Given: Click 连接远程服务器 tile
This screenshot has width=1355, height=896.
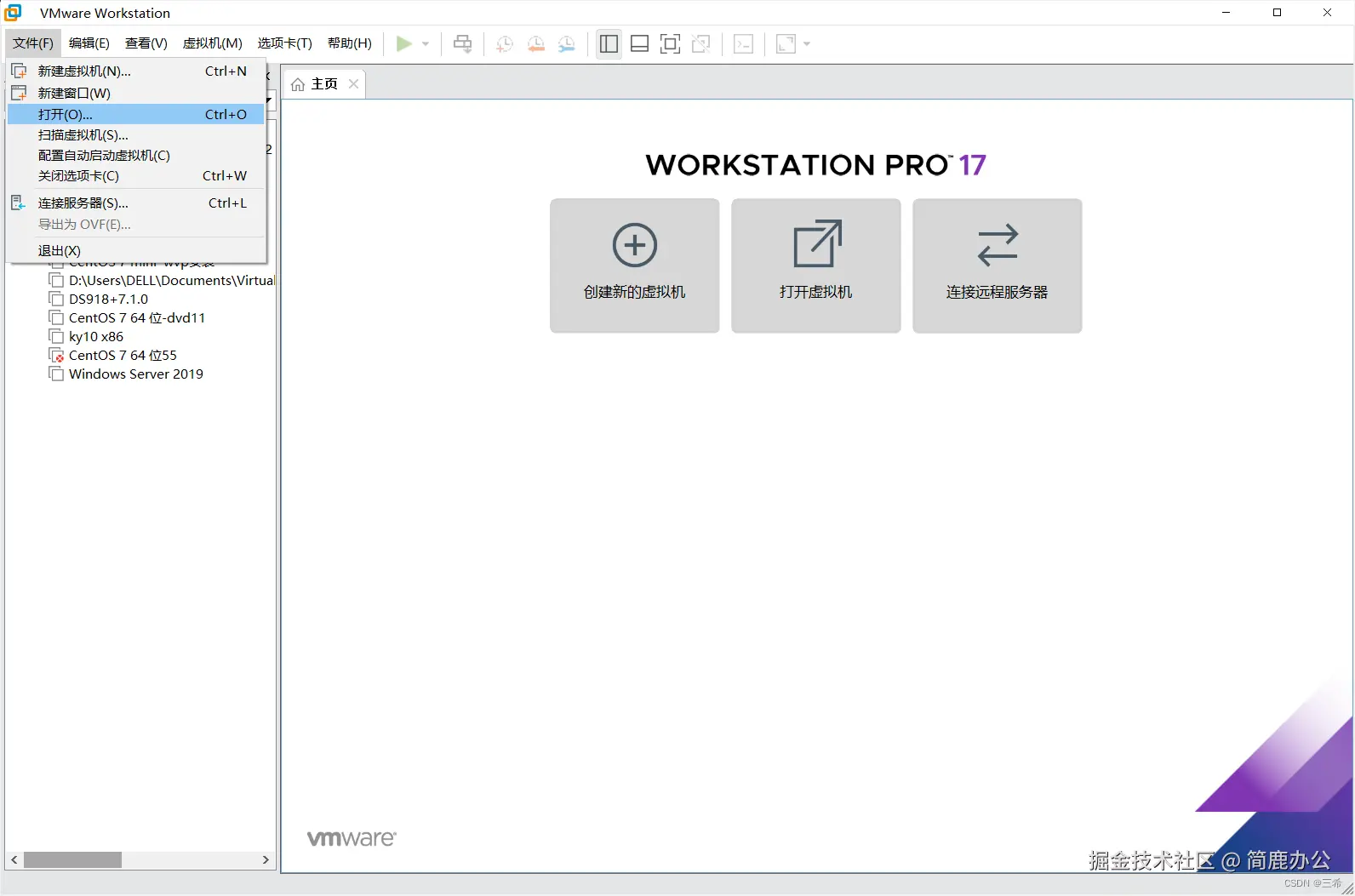Looking at the screenshot, I should click(998, 265).
